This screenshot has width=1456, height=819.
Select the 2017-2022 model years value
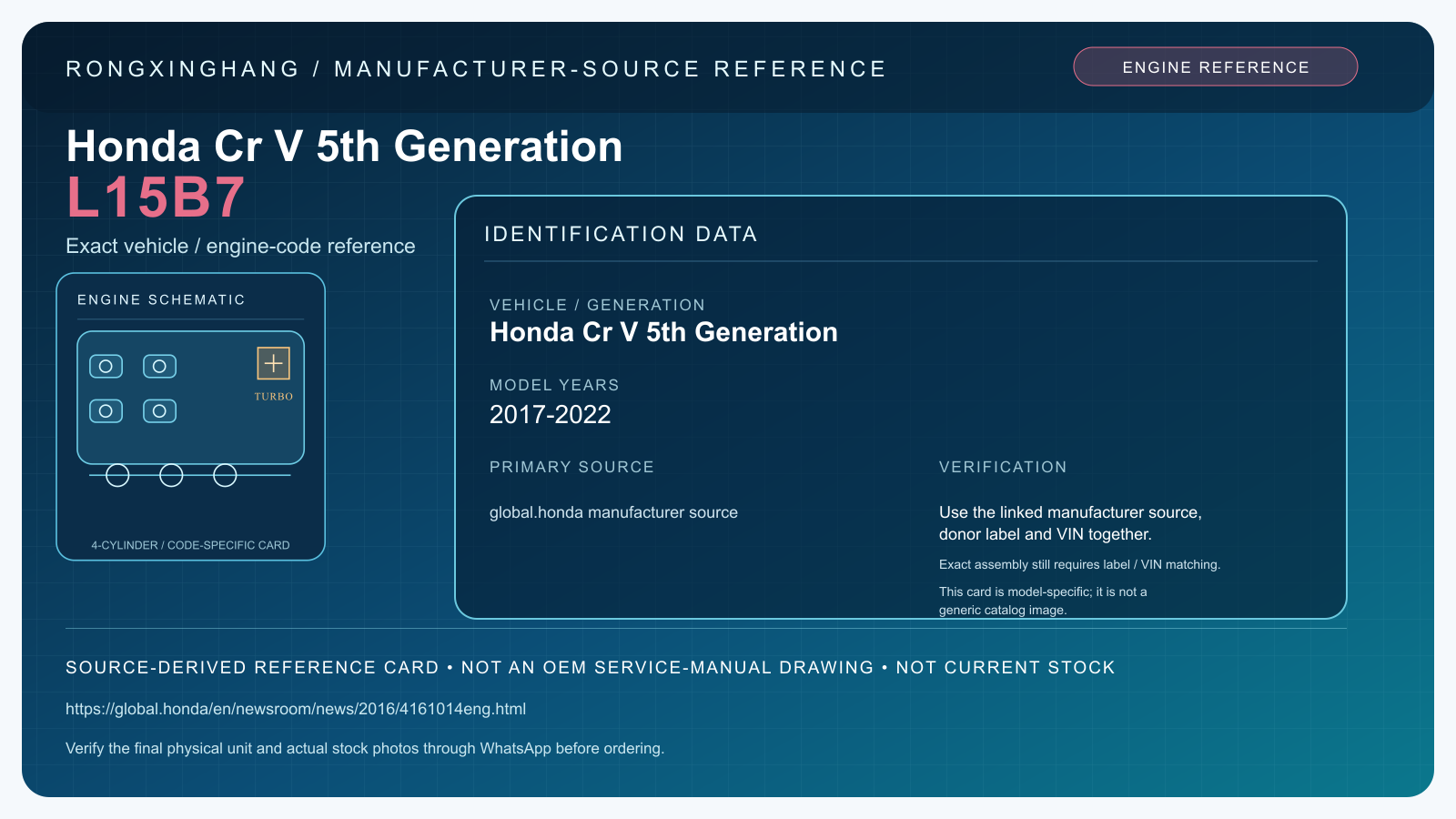coord(551,415)
